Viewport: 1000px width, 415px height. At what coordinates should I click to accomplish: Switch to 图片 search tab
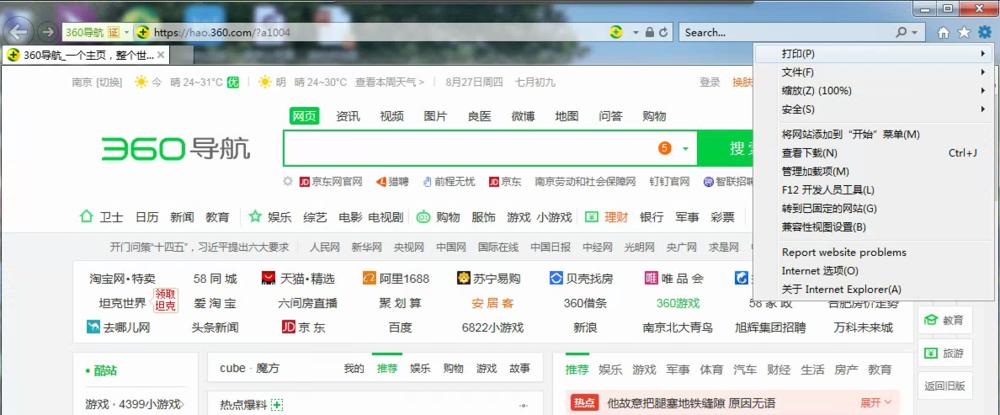436,116
